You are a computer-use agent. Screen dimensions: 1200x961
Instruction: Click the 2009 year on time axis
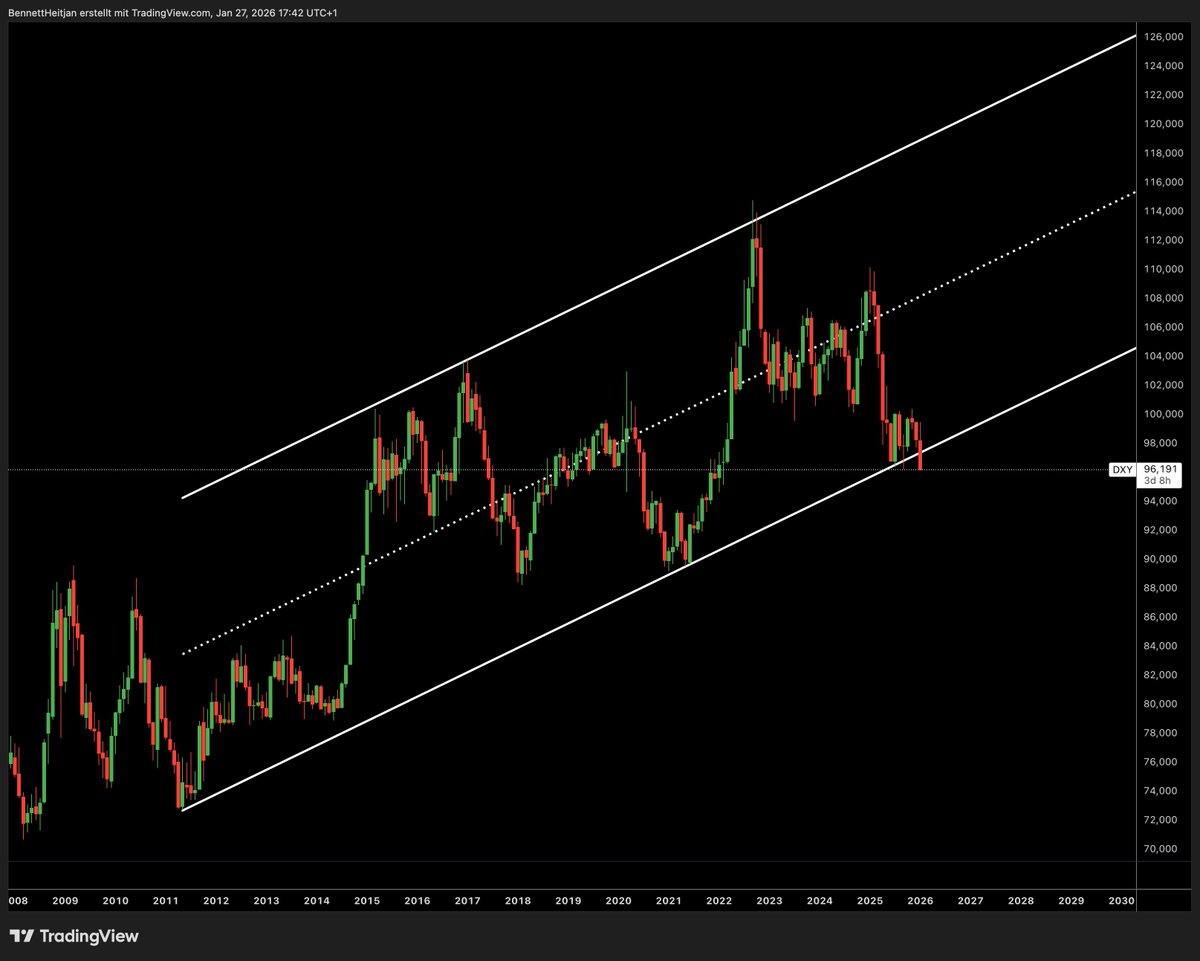tap(65, 901)
